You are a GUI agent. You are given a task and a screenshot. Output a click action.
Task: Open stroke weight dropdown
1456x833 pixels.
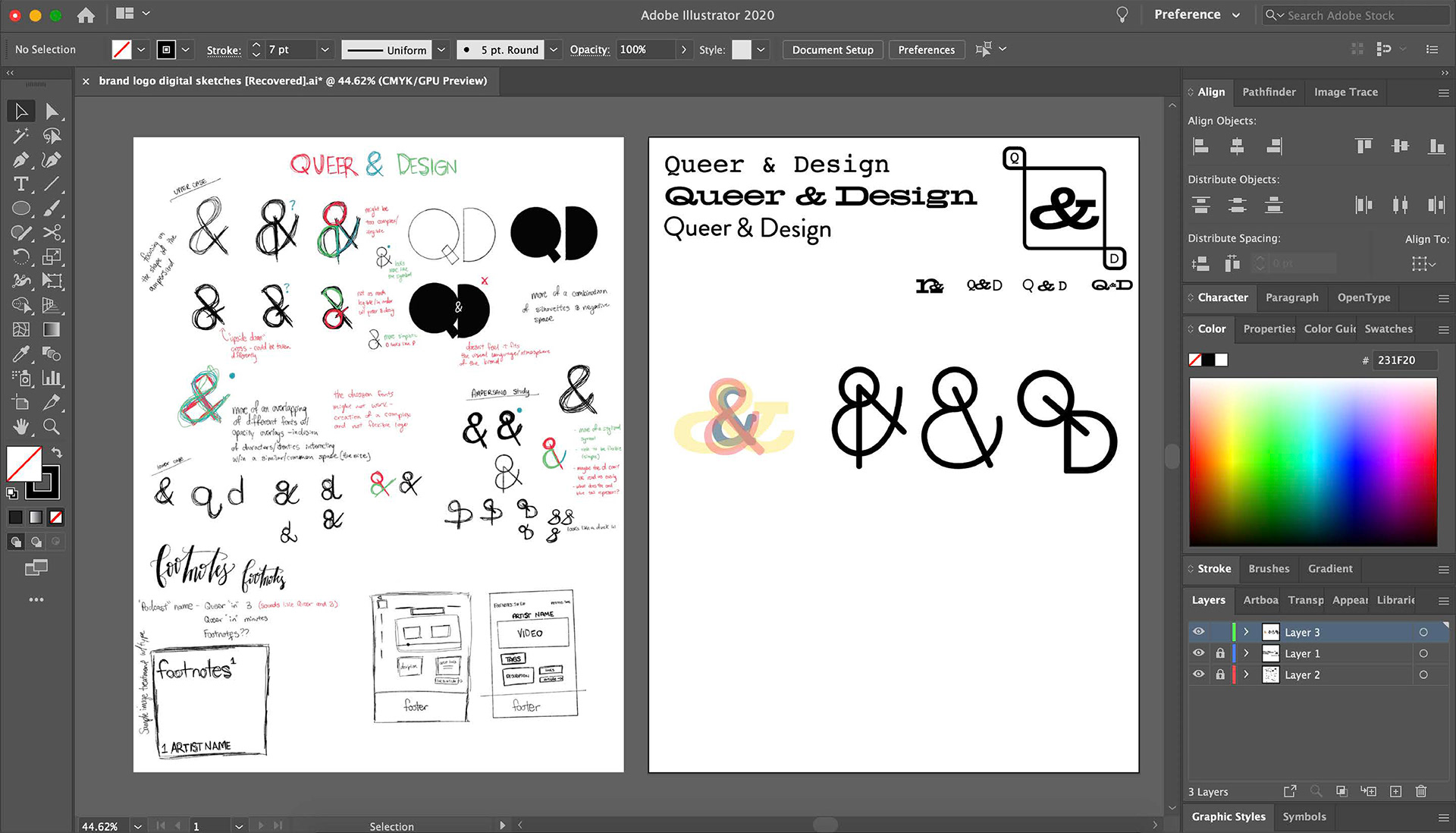tap(325, 50)
